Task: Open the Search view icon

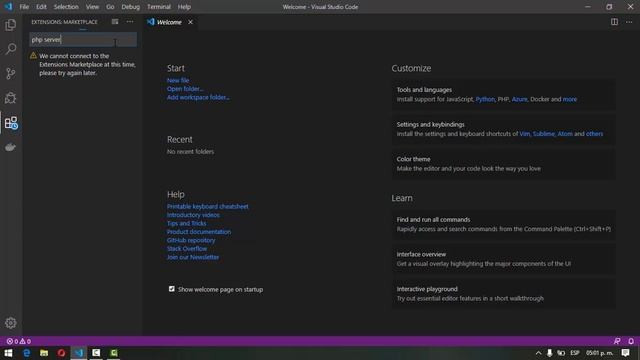Action: 11,49
